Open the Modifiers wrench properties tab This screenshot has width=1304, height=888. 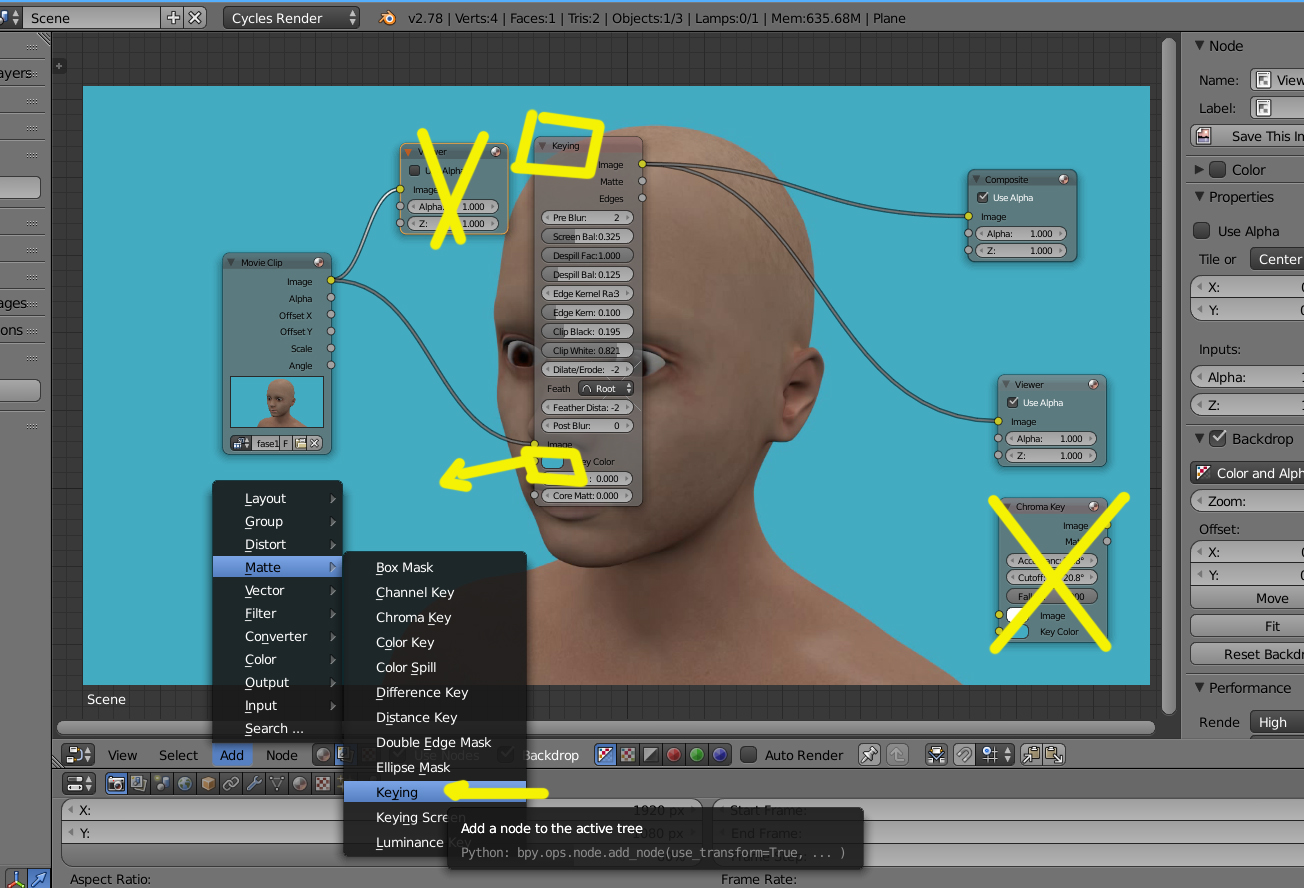pos(254,784)
